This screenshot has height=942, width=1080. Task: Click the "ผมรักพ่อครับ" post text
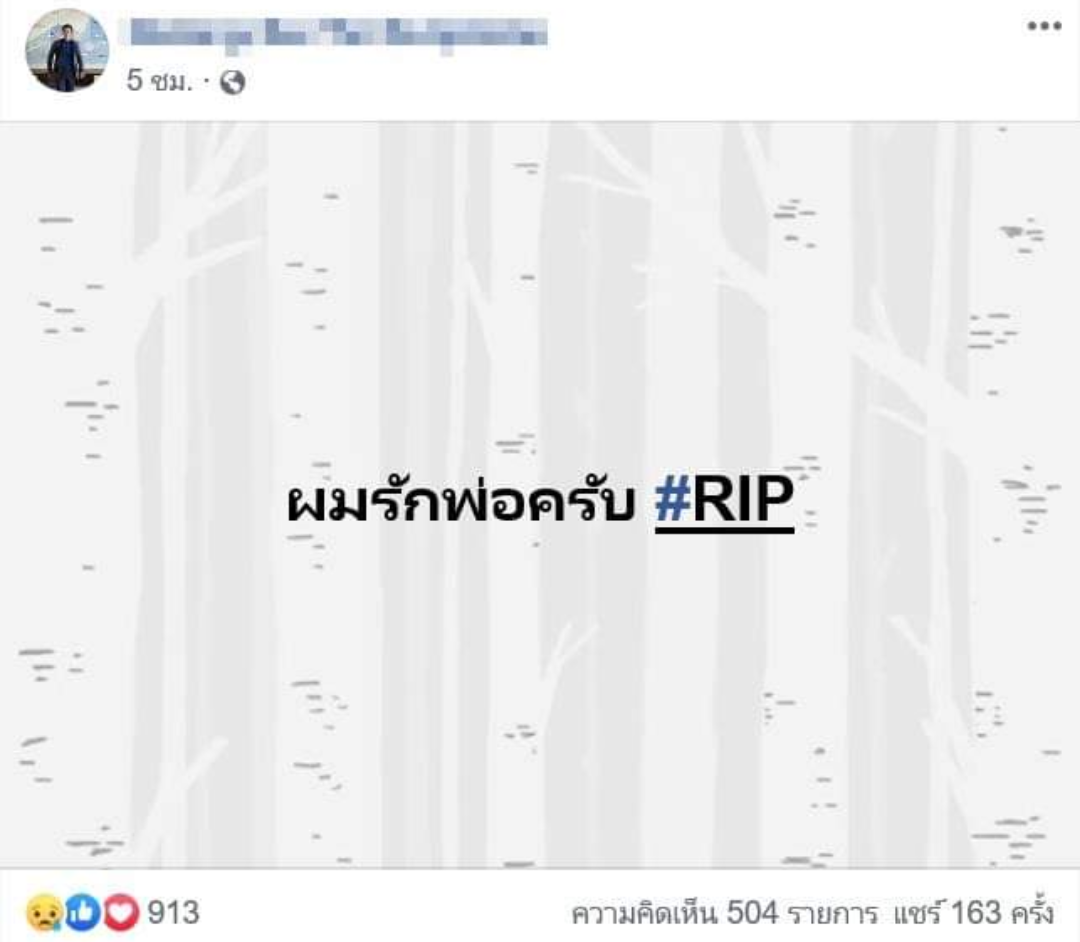coord(460,500)
